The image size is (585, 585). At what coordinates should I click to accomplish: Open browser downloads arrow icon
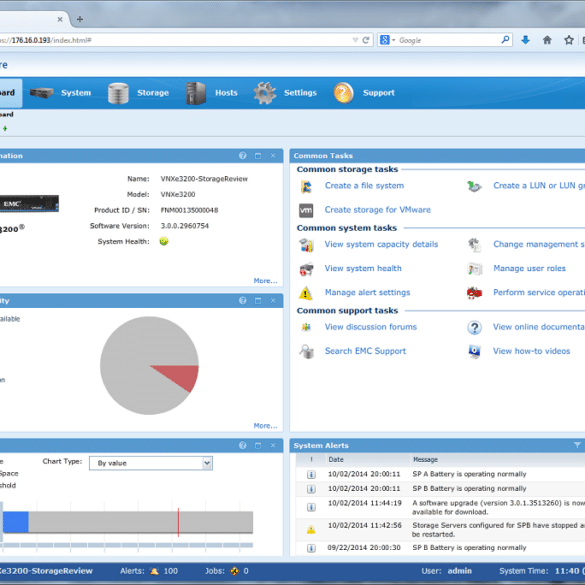tap(525, 40)
